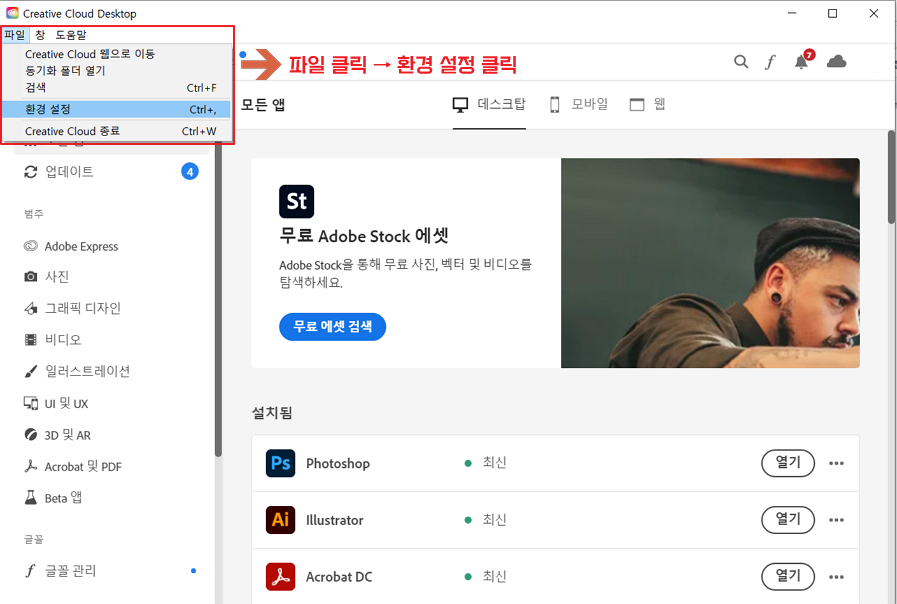The width and height of the screenshot is (897, 604).
Task: Click the Acrobat DC app icon
Action: tap(280, 577)
